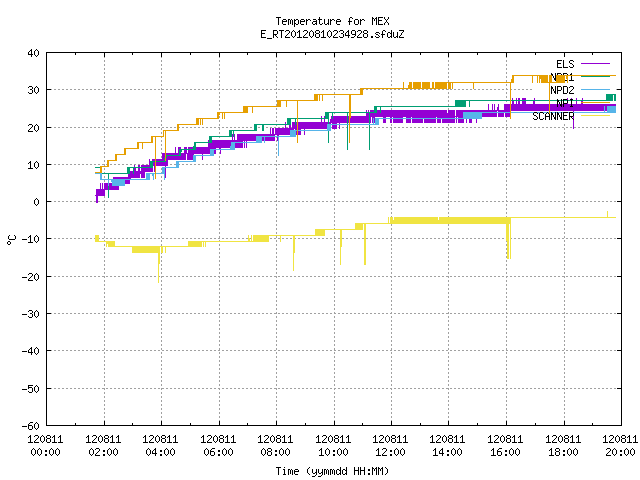Screen dimensions: 640x480
Task: Click the x-axis tick label 120811 08:00
Action: (276, 446)
